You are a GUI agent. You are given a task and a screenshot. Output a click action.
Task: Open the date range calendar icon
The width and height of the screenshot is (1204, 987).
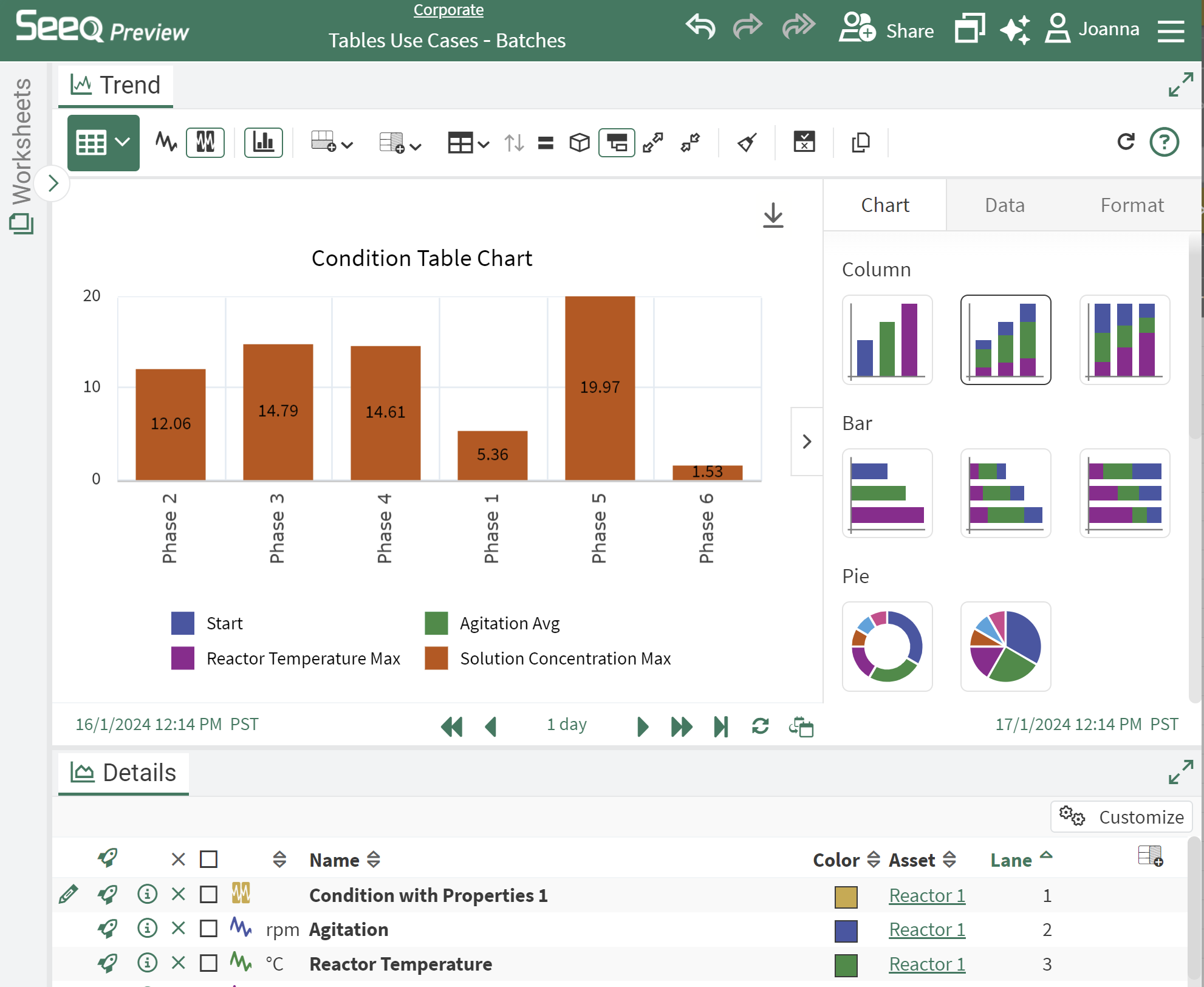(x=801, y=726)
